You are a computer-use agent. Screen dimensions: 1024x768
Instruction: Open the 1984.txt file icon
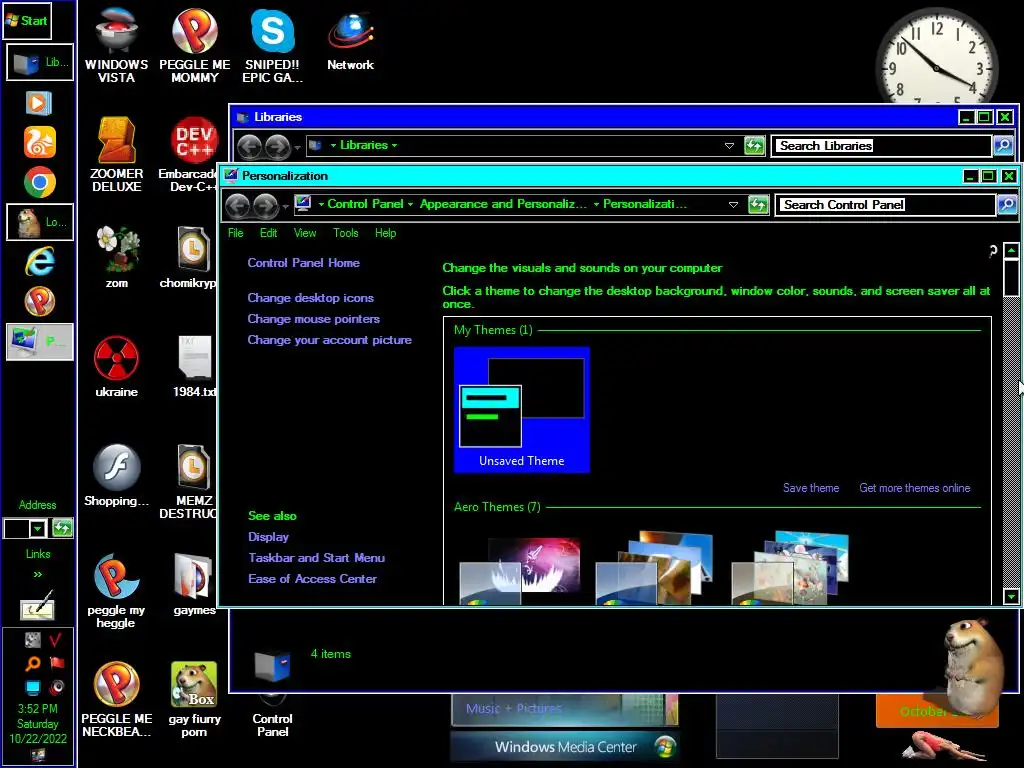(x=194, y=366)
